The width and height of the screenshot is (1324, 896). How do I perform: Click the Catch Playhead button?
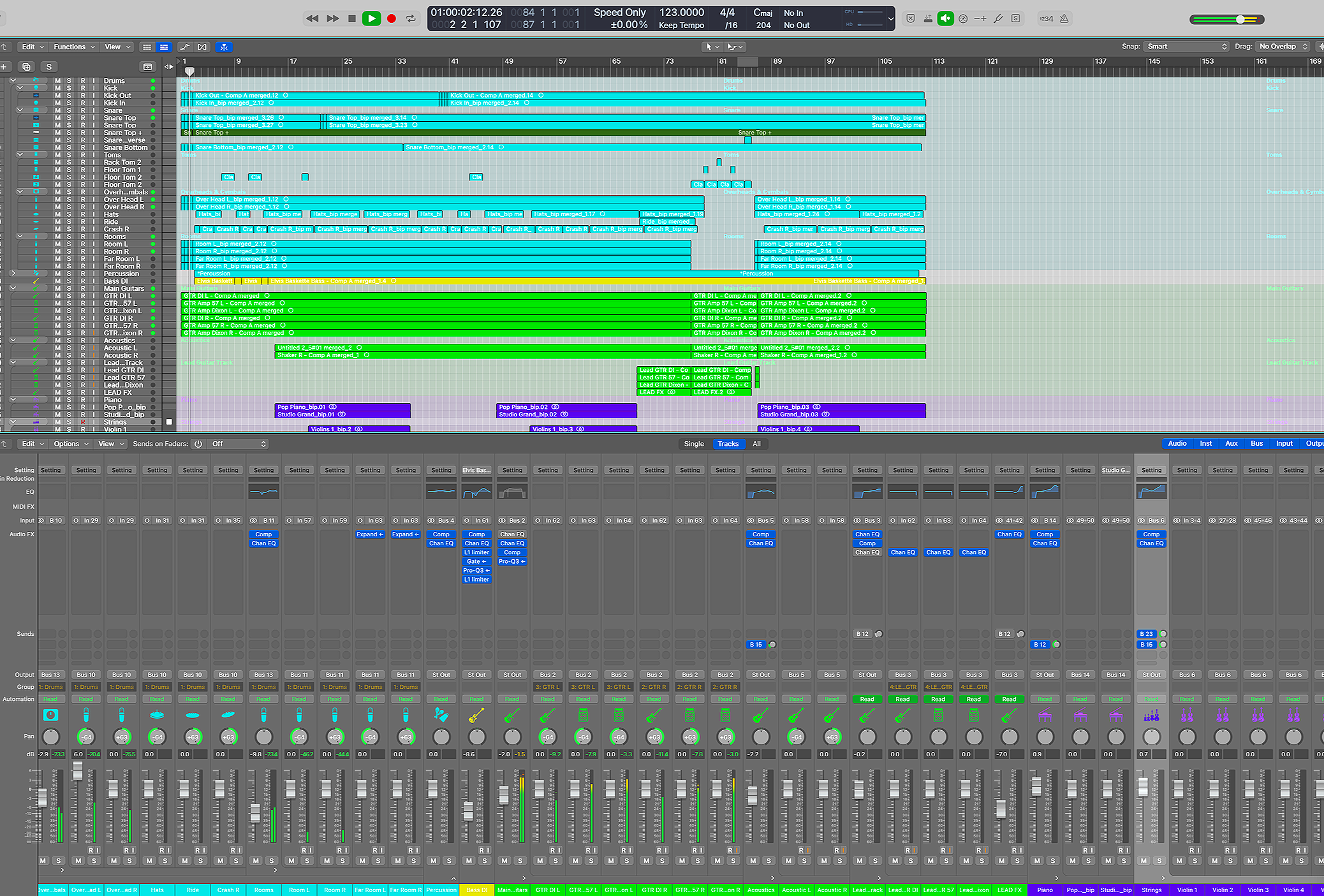224,47
